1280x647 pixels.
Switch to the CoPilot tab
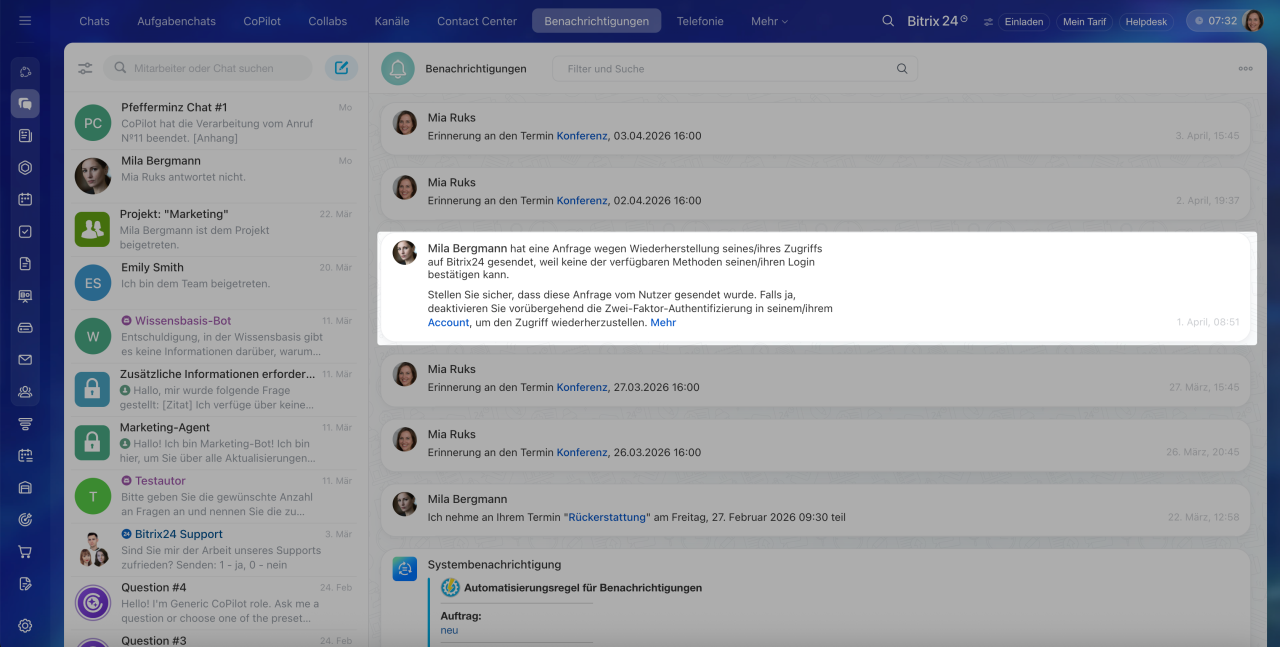tap(263, 21)
